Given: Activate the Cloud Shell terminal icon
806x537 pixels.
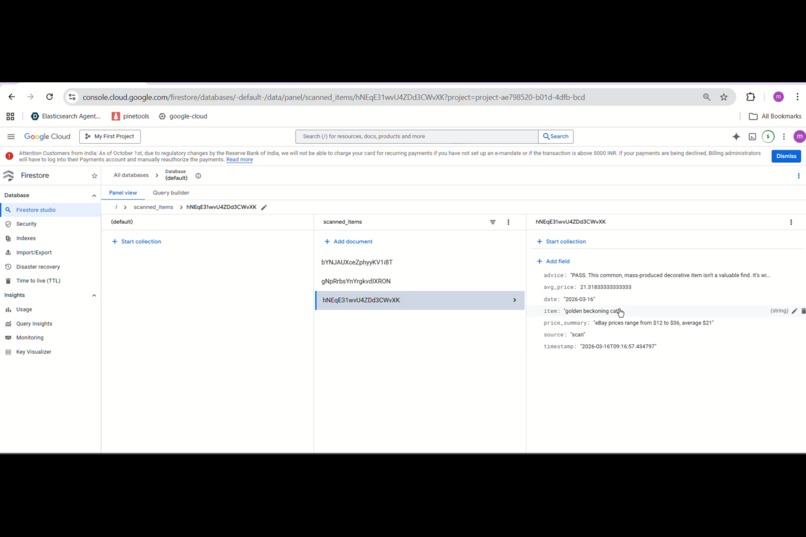Looking at the screenshot, I should [752, 136].
